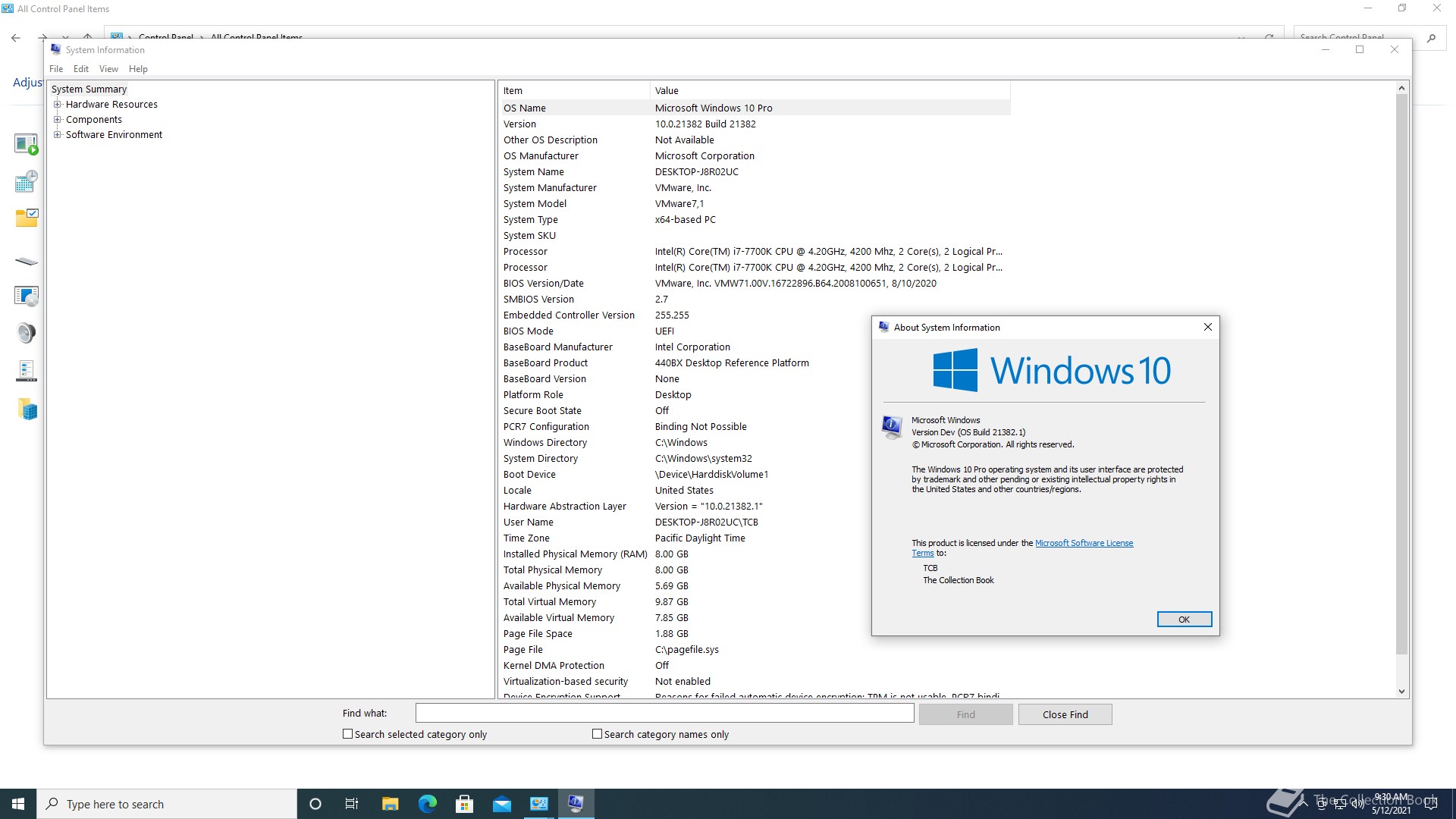Click the taskbar clock showing 9:30 AM
The height and width of the screenshot is (819, 1456).
pyautogui.click(x=1391, y=804)
